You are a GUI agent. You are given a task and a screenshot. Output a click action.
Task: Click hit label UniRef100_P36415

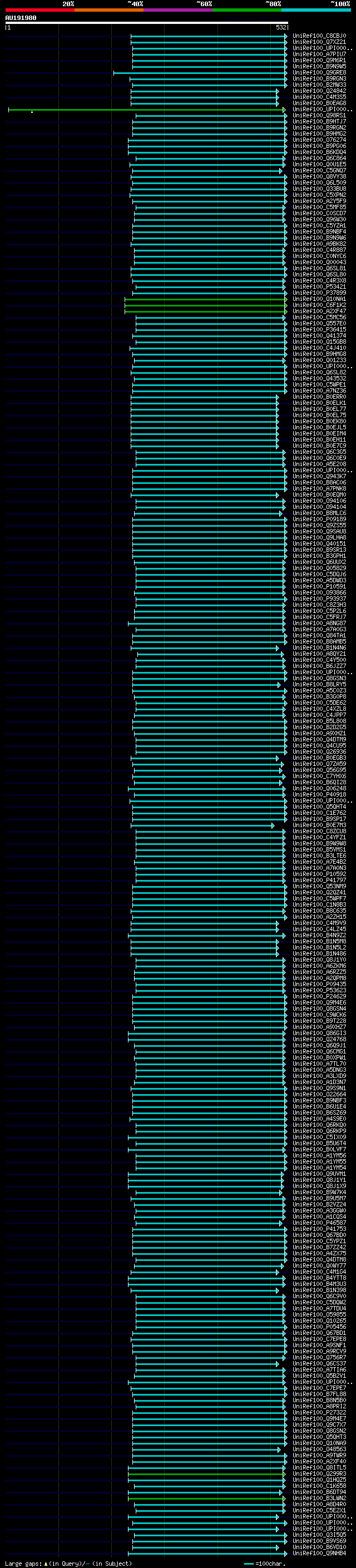pos(319,329)
